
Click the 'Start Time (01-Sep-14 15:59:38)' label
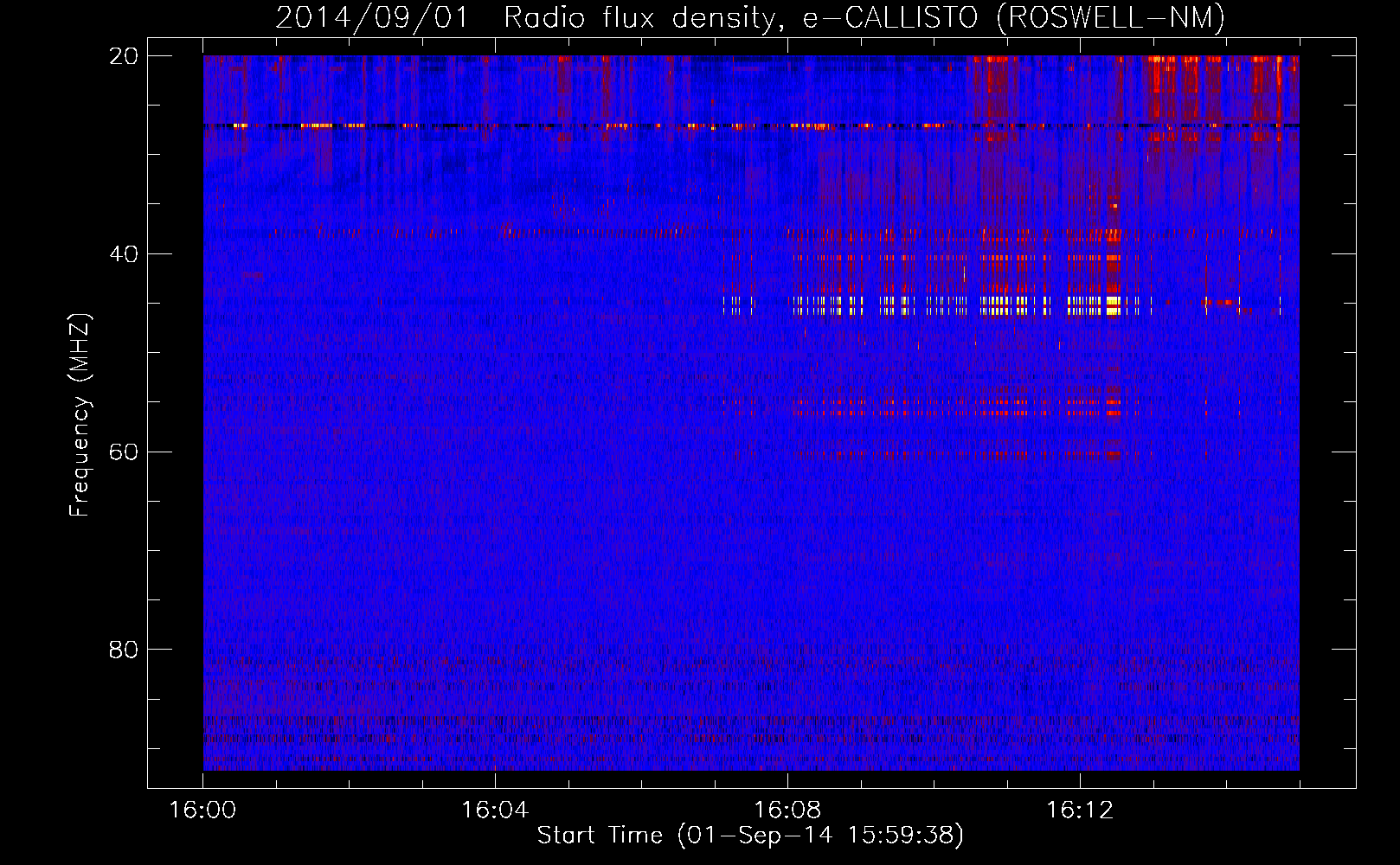[750, 835]
